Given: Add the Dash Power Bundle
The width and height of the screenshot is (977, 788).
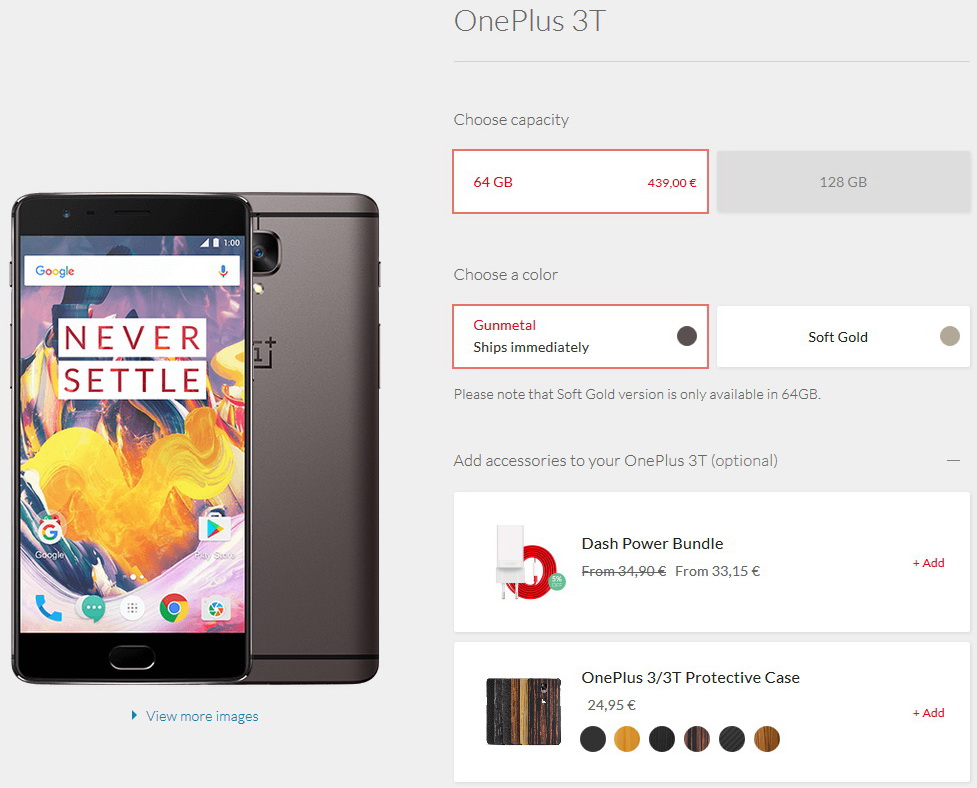Looking at the screenshot, I should tap(928, 563).
